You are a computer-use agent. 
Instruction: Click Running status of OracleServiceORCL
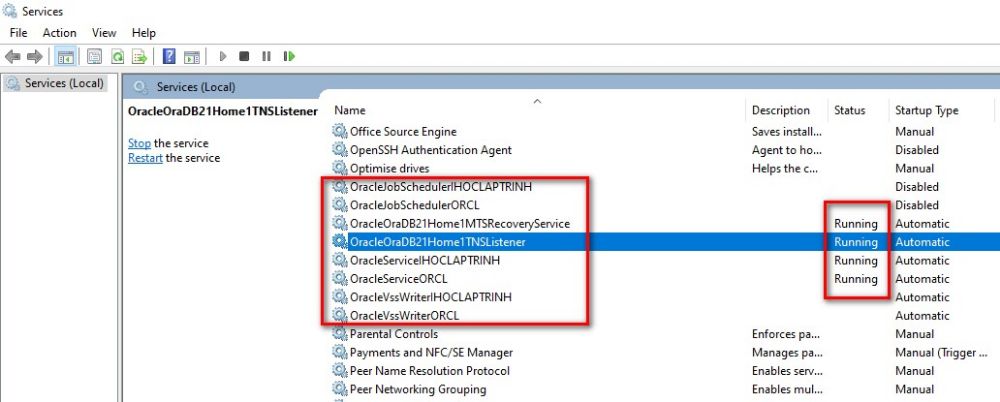(x=856, y=279)
